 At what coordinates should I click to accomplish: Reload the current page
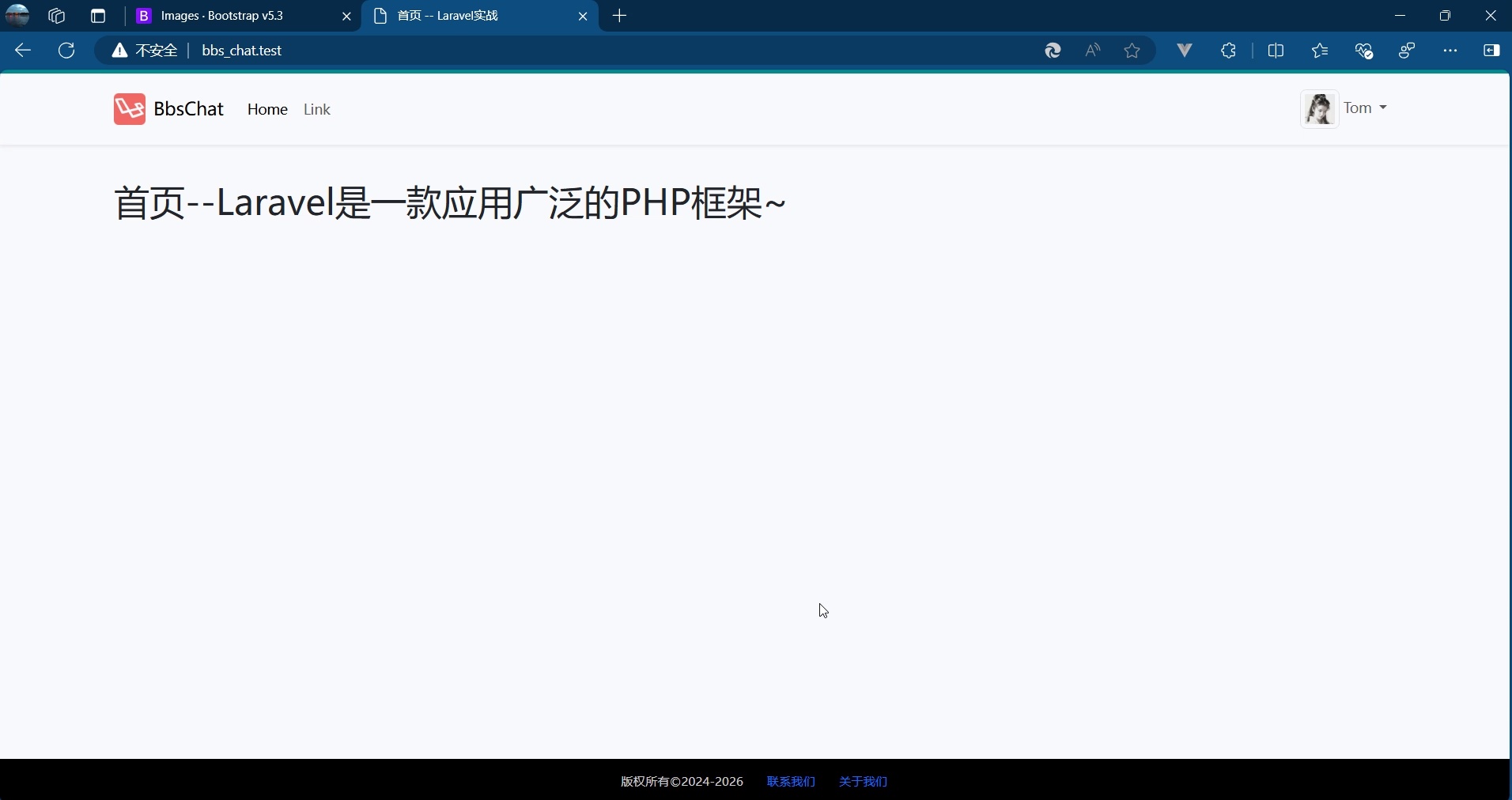[66, 51]
